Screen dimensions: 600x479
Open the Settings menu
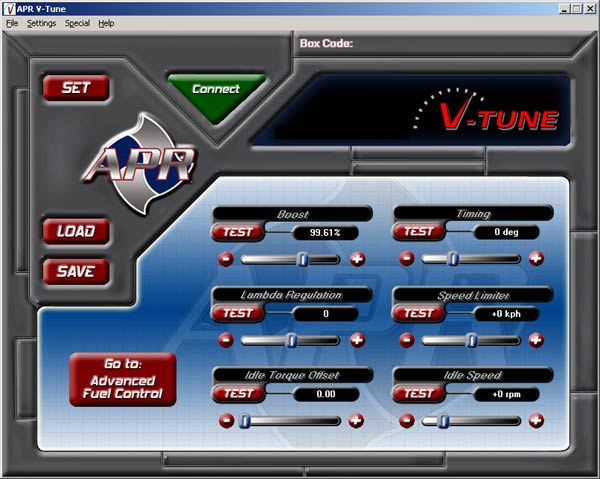pyautogui.click(x=41, y=23)
